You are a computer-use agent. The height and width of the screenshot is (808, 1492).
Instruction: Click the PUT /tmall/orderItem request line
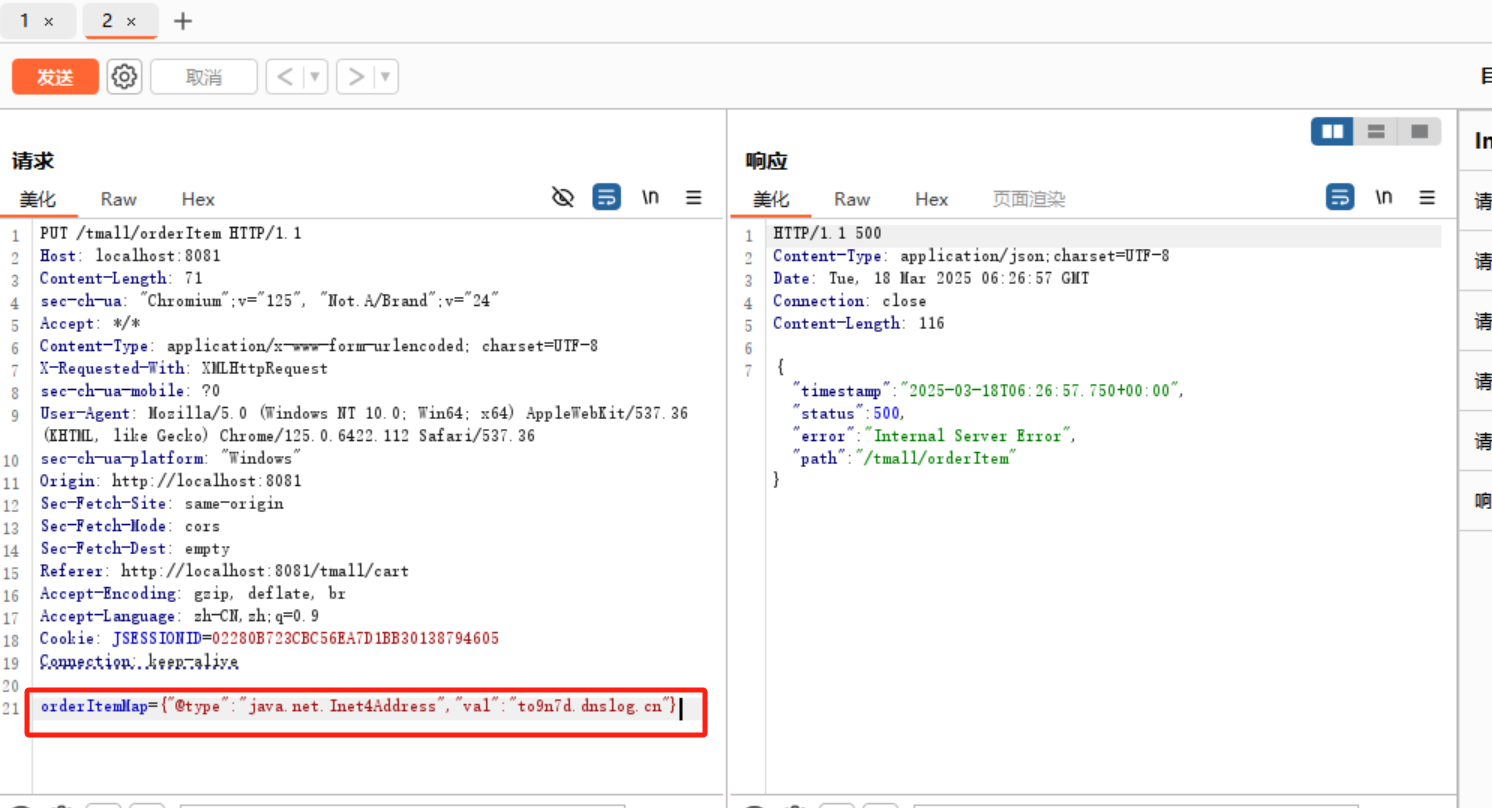pyautogui.click(x=171, y=233)
